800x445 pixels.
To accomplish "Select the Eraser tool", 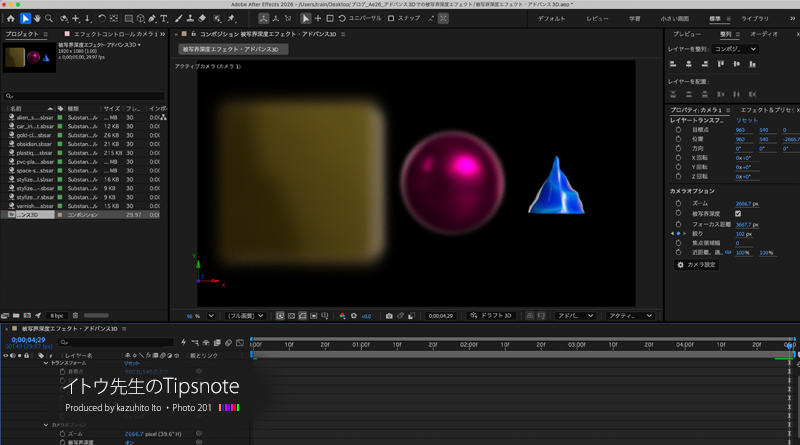I will click(x=202, y=18).
